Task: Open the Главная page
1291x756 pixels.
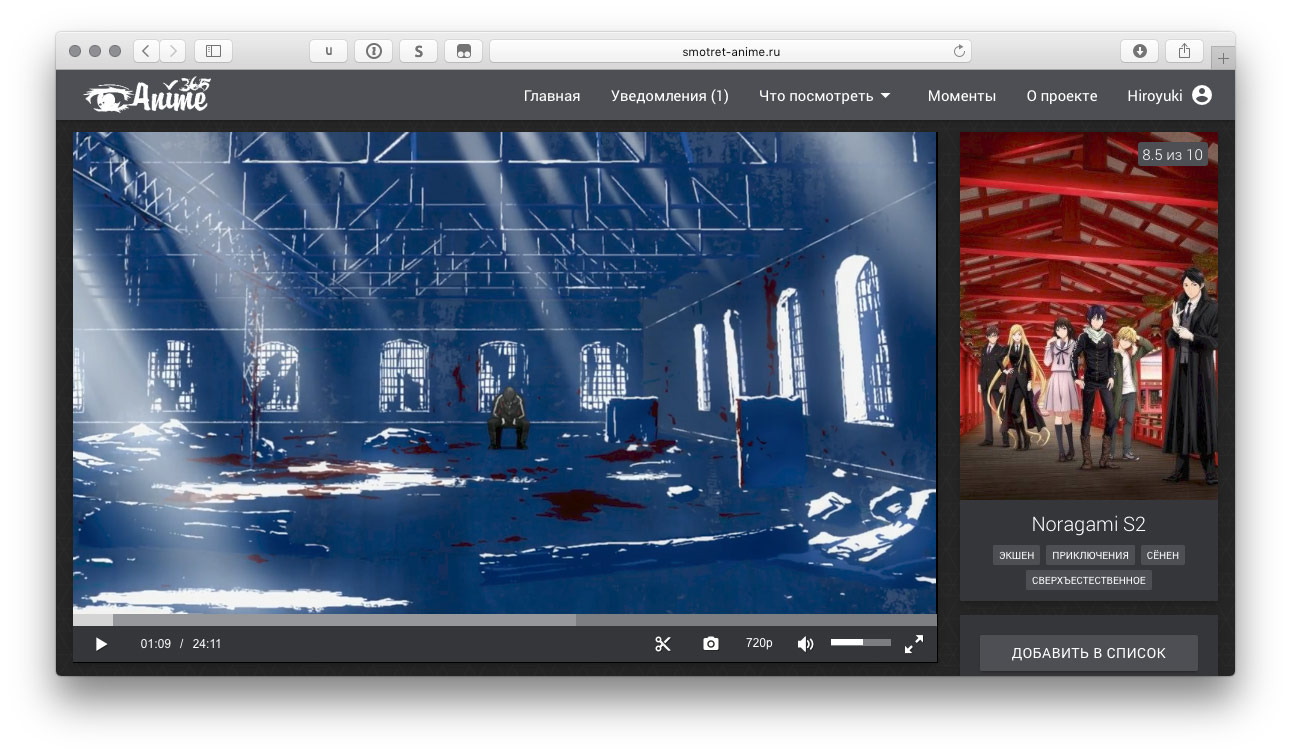Action: tap(552, 96)
